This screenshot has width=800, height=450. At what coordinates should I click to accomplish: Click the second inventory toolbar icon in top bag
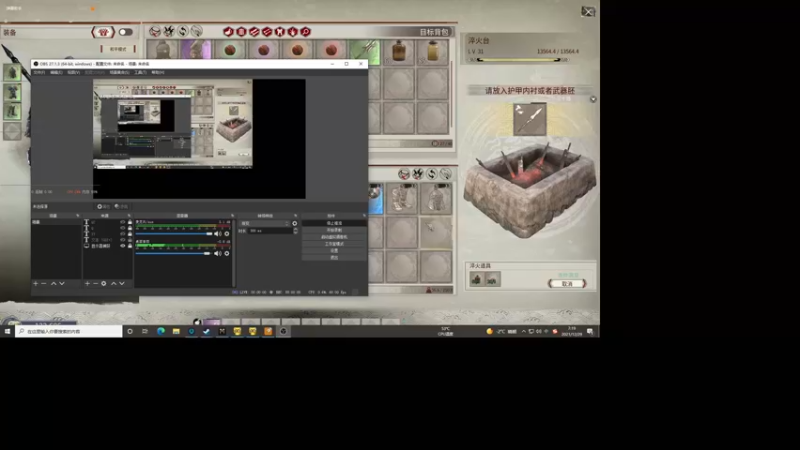(169, 32)
